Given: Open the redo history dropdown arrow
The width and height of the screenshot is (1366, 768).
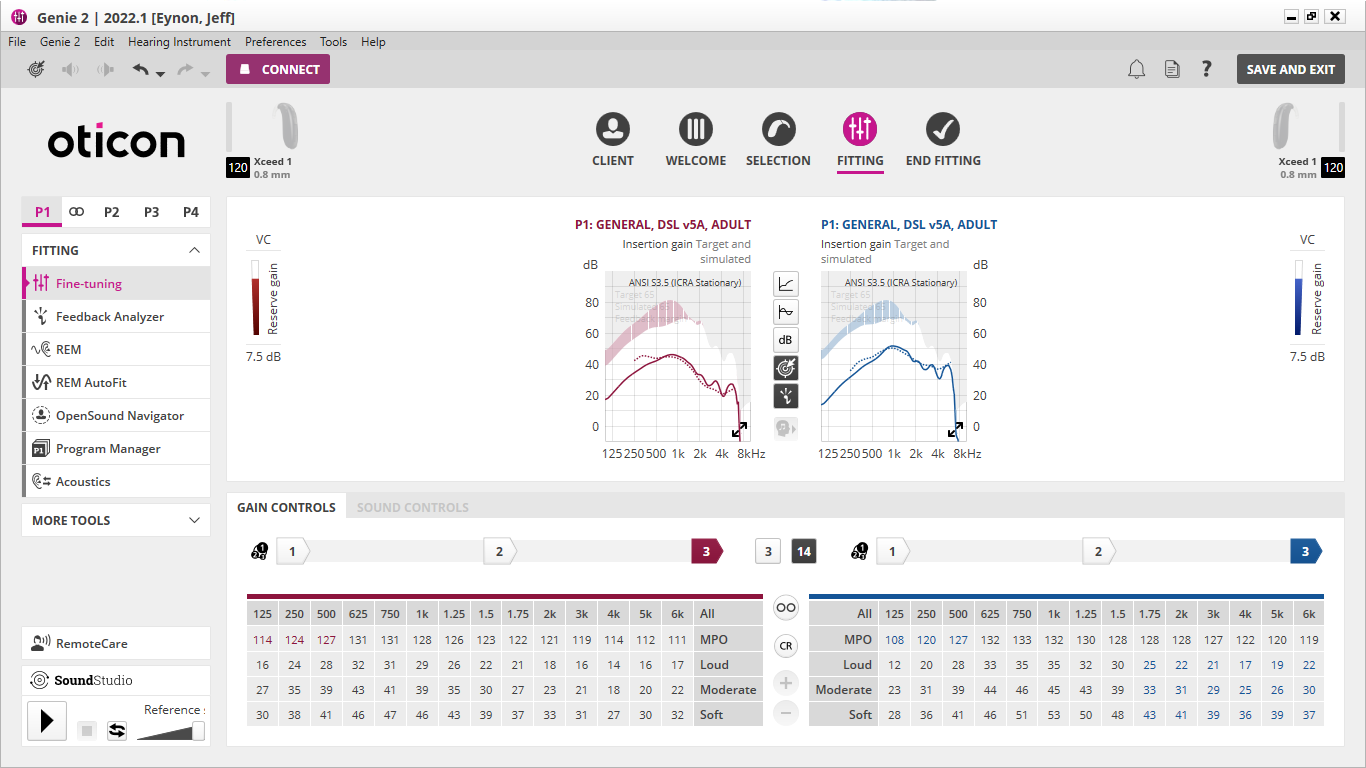Looking at the screenshot, I should pyautogui.click(x=205, y=74).
